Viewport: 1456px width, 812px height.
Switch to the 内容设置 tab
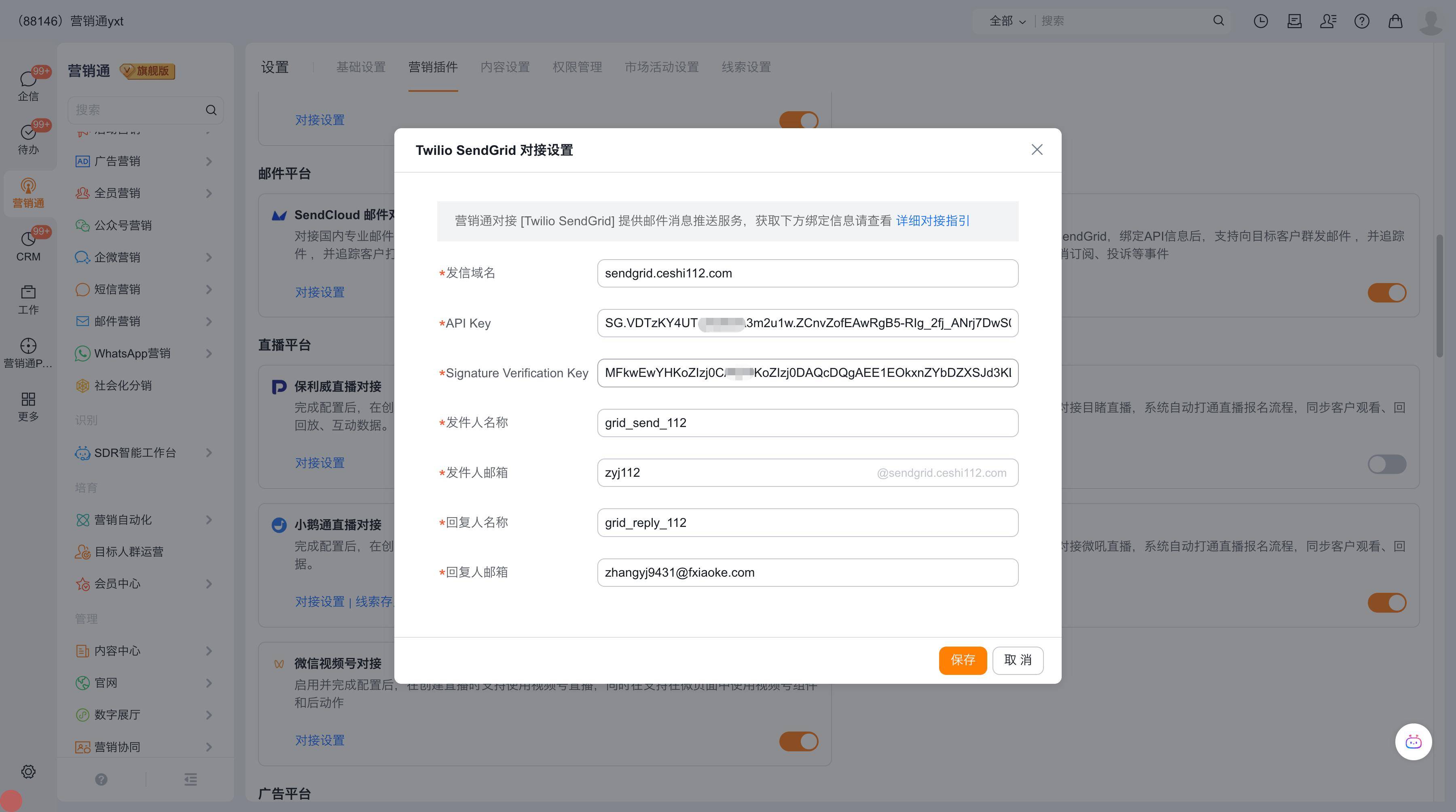coord(505,67)
